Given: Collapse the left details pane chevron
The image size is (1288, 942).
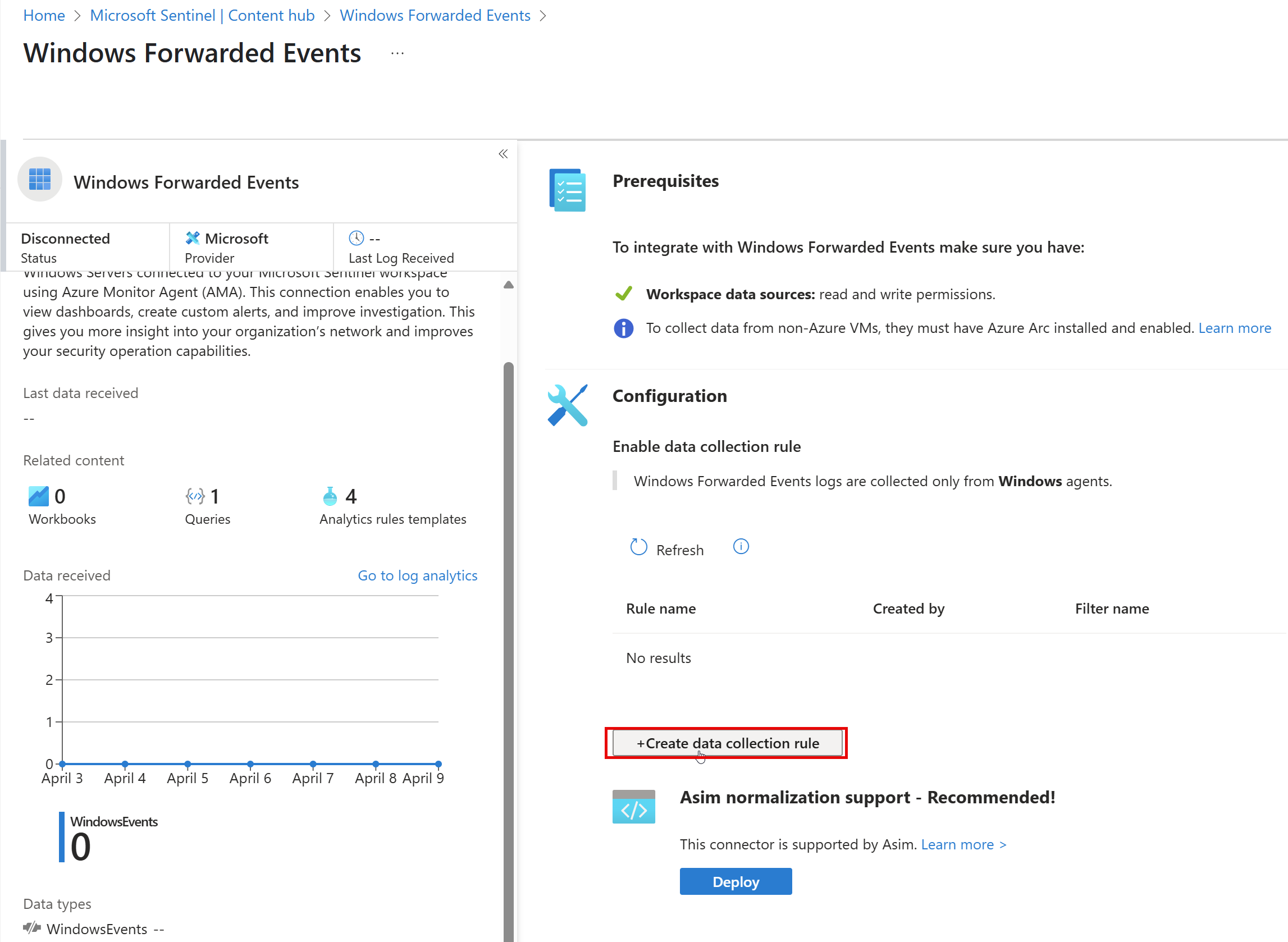Looking at the screenshot, I should pos(503,154).
